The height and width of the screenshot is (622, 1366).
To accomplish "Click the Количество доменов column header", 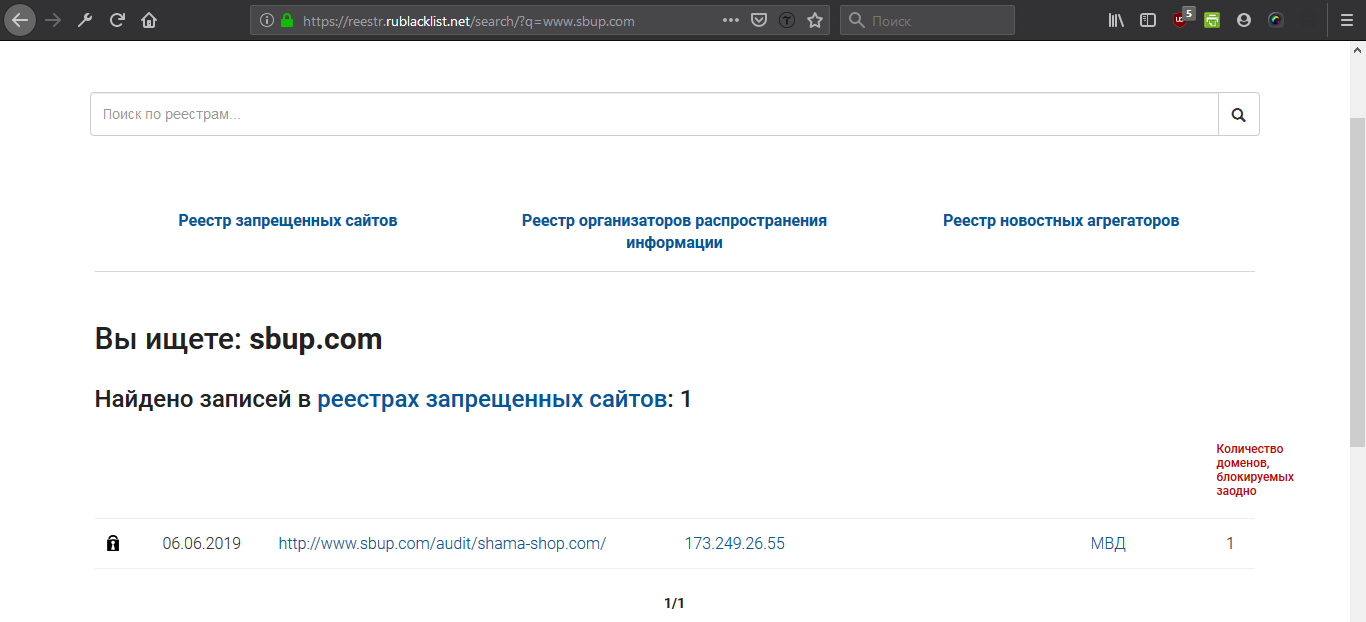I will click(x=1255, y=470).
